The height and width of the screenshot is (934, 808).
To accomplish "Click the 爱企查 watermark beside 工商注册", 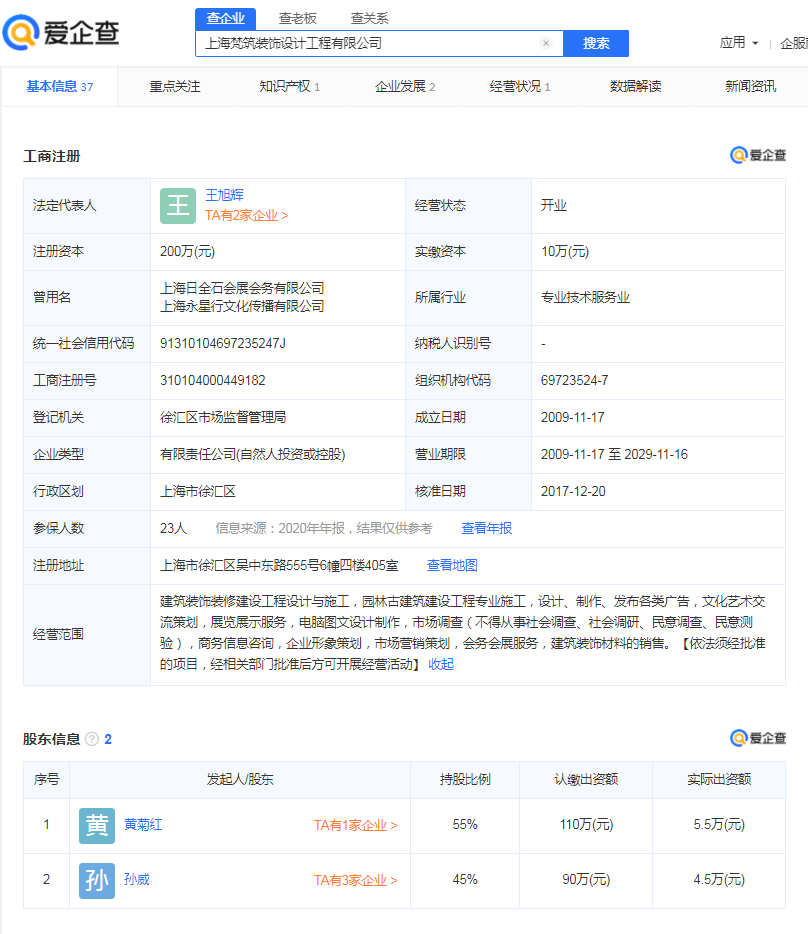I will (758, 155).
